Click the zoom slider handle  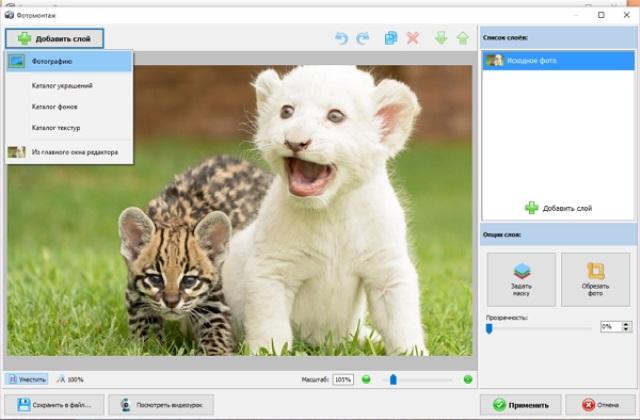click(x=393, y=380)
